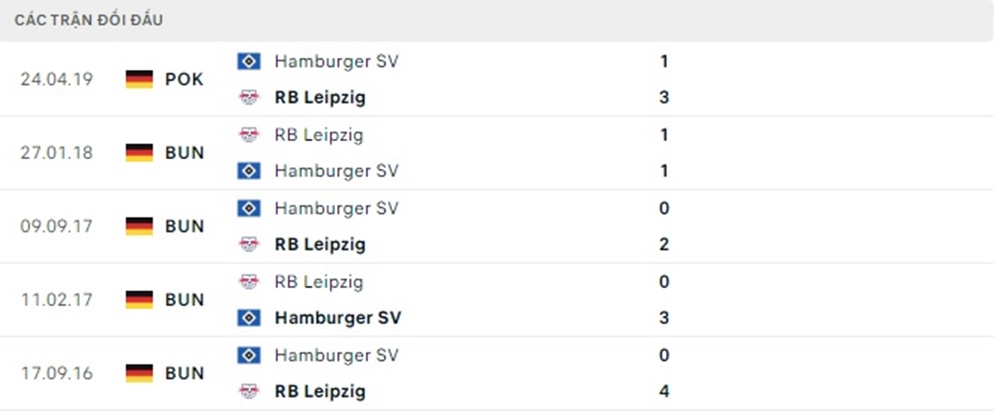The image size is (1000, 411).
Task: Open bold Hamburger SV team in 11.02.17 match
Action: (337, 318)
